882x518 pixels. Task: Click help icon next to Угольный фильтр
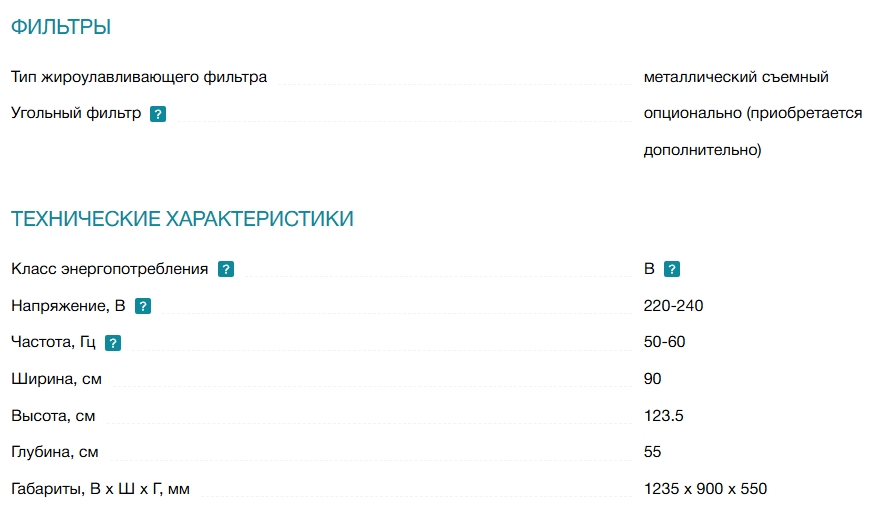pos(158,114)
